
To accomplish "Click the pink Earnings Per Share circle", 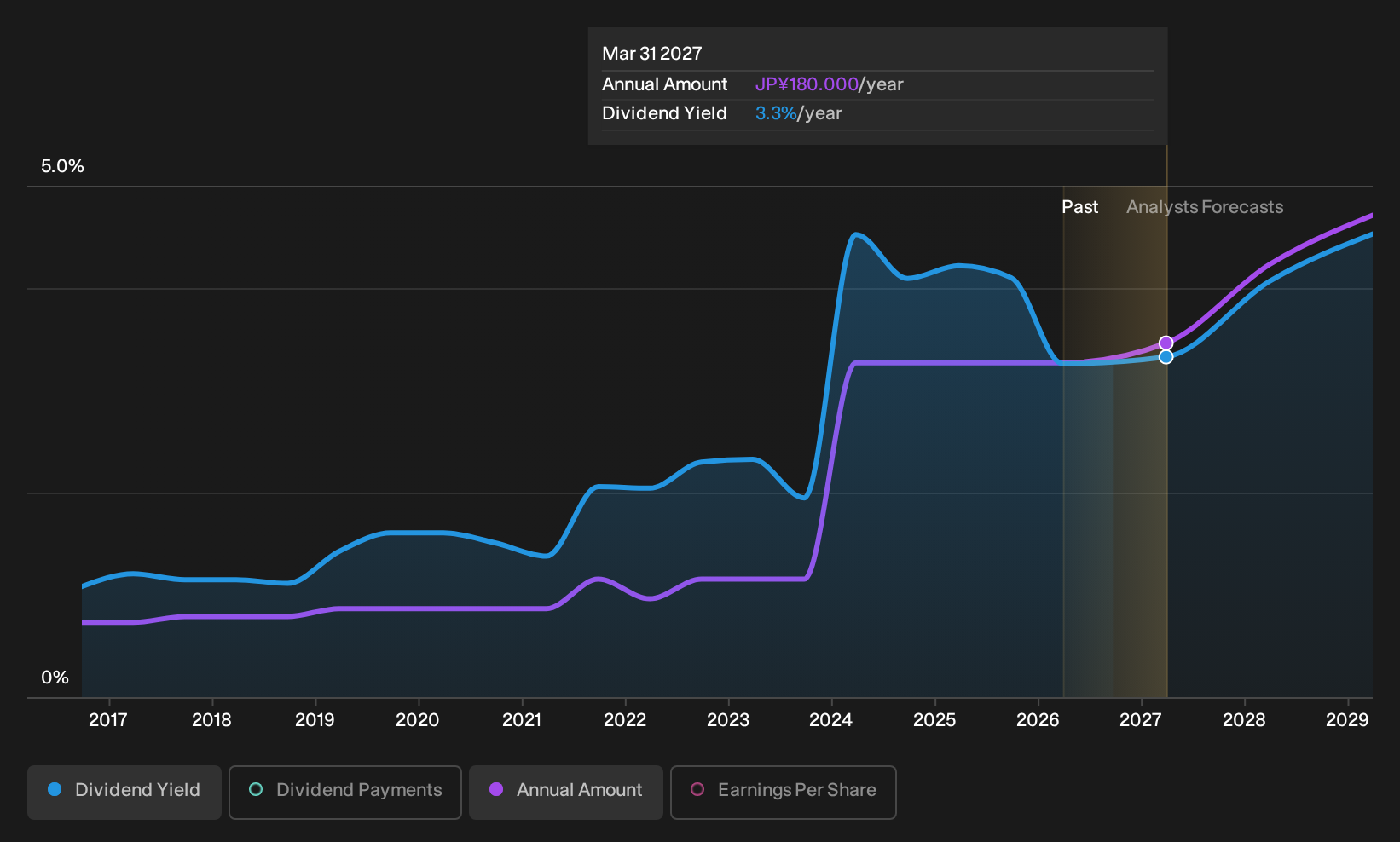I will pyautogui.click(x=697, y=789).
